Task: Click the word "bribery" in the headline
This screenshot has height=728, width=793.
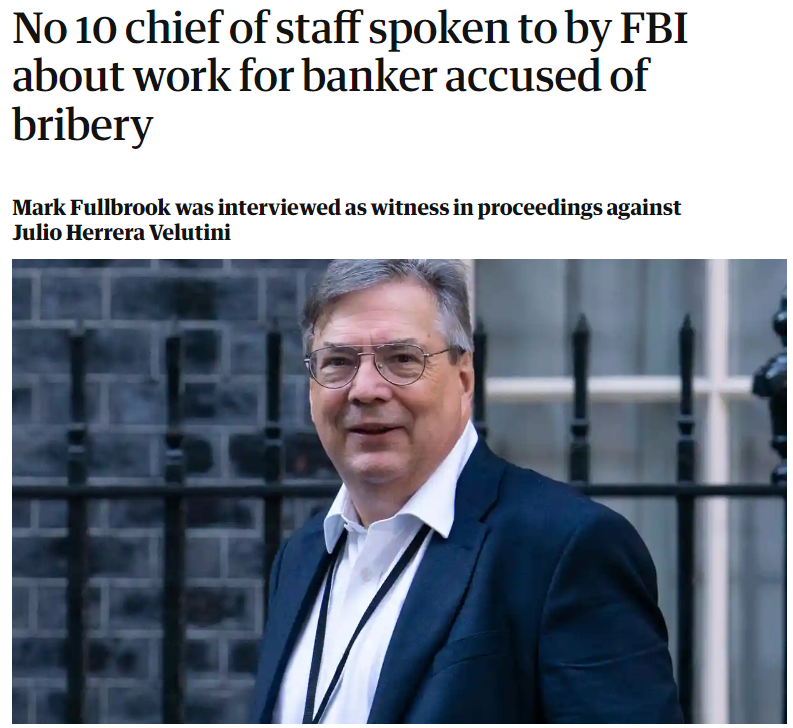Action: tap(82, 124)
